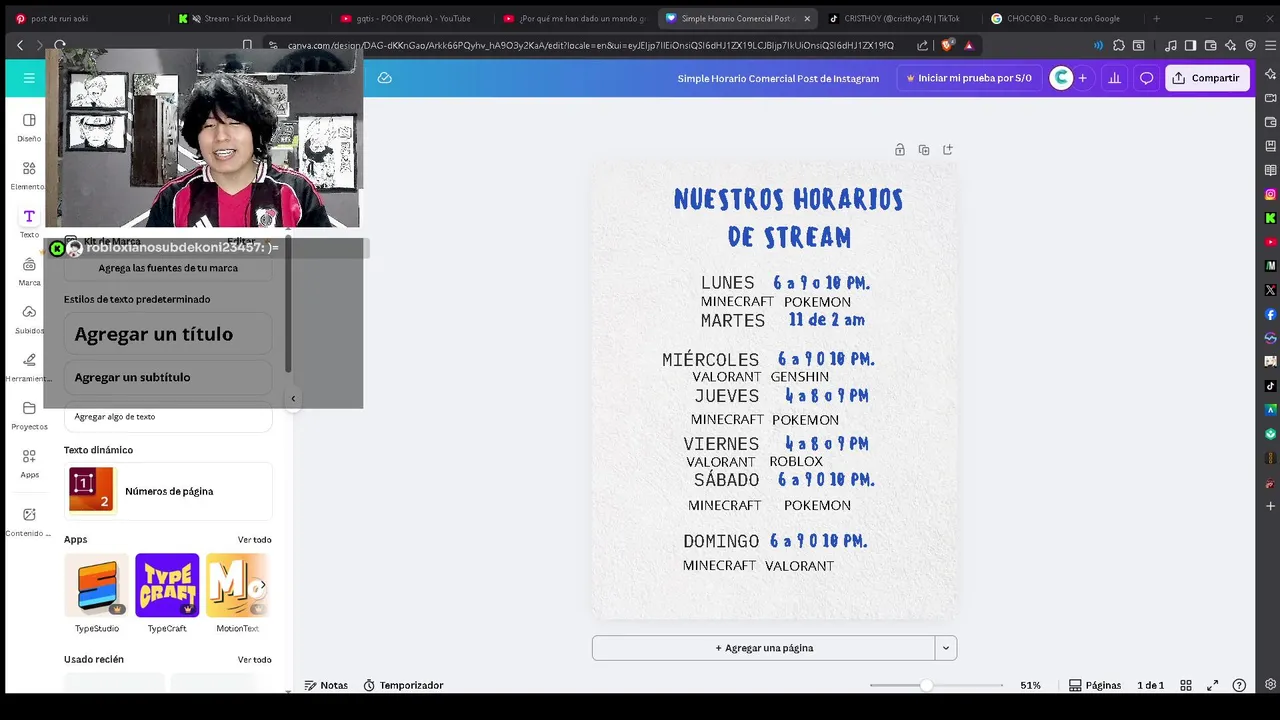This screenshot has height=720, width=1280.
Task: Click the 51% zoom level value
Action: [1030, 685]
